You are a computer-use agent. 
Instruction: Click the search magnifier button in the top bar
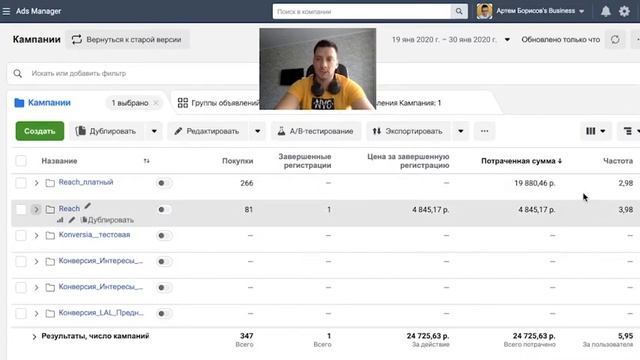coord(459,11)
